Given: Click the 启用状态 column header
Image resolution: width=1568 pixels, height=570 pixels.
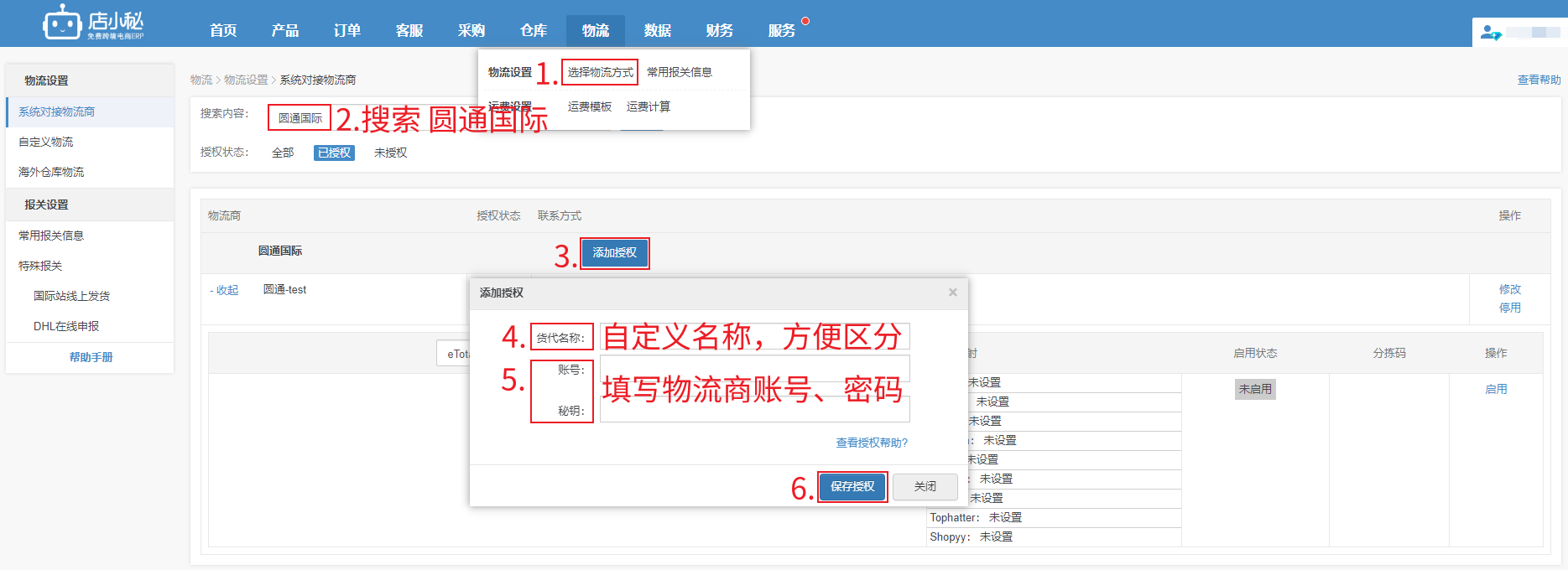Looking at the screenshot, I should (1255, 353).
